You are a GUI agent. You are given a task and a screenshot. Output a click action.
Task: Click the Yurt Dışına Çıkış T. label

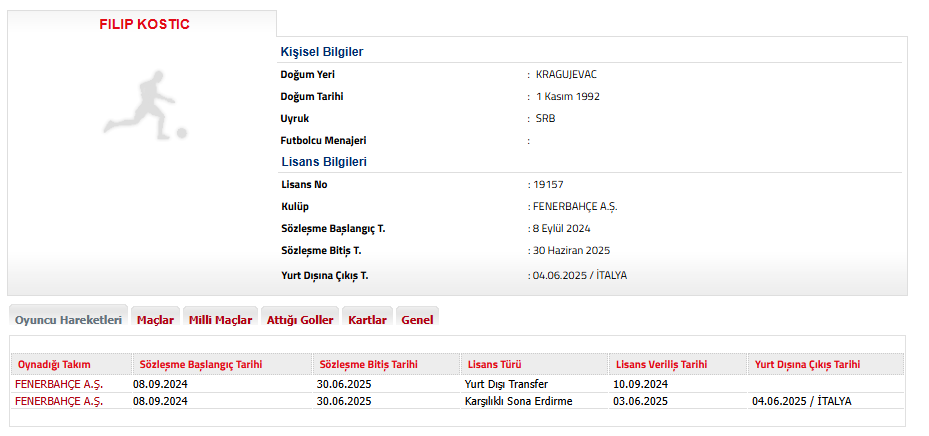[x=325, y=275]
